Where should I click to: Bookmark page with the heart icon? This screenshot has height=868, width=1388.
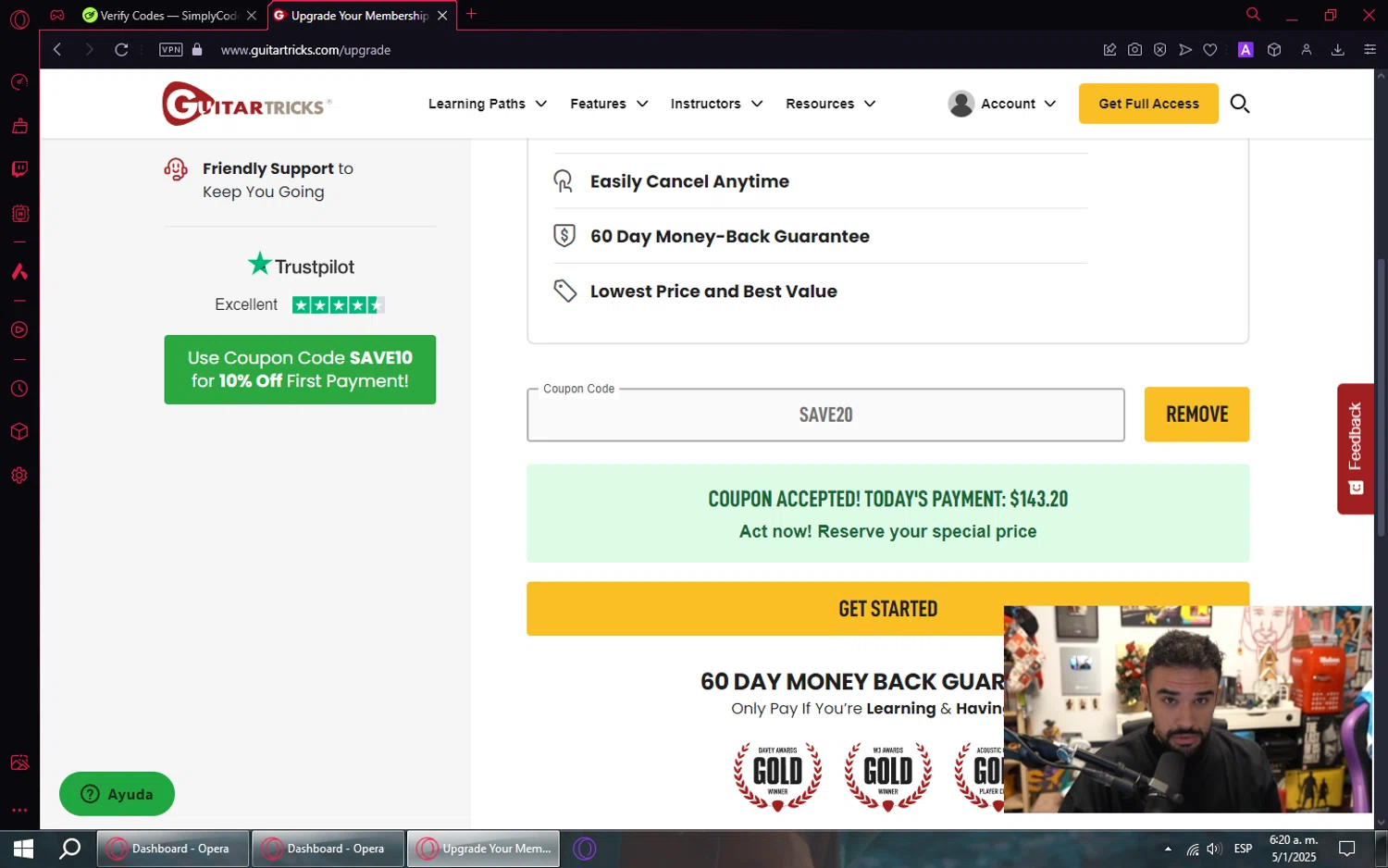[1210, 50]
